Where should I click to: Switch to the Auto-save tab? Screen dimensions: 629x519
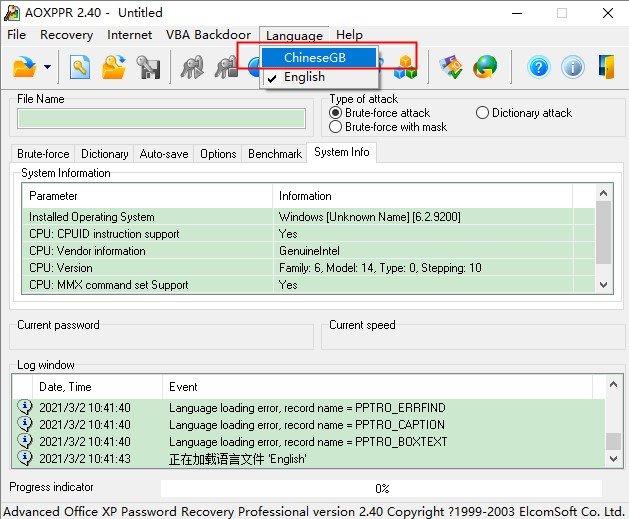coord(164,154)
